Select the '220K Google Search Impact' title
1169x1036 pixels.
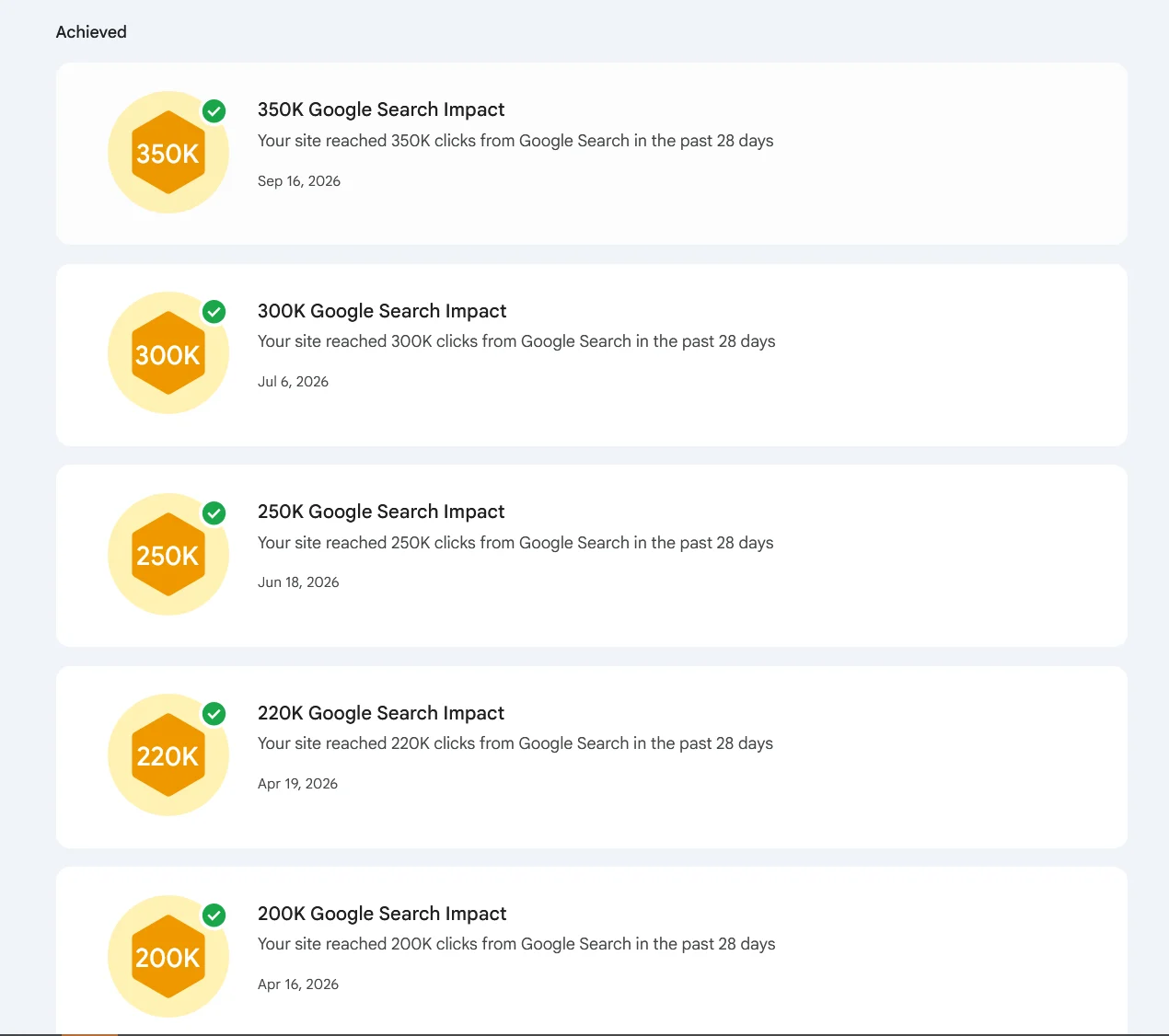pyautogui.click(x=381, y=713)
